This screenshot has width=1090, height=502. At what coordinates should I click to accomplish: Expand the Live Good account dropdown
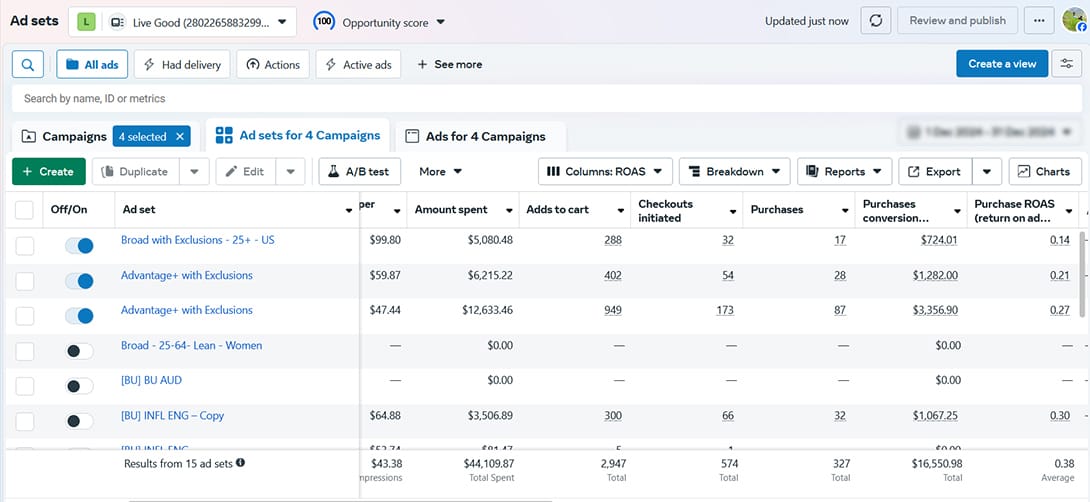(182, 21)
